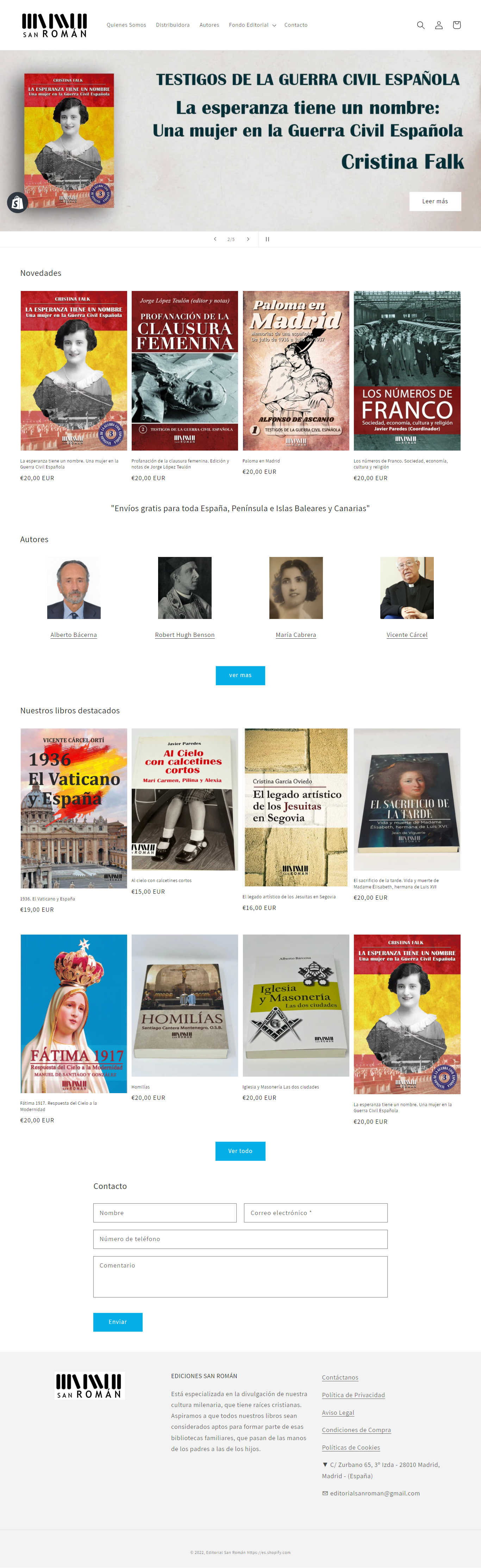Click the Shopify bag badge icon
Screen dimensions: 481x1568
(x=18, y=203)
